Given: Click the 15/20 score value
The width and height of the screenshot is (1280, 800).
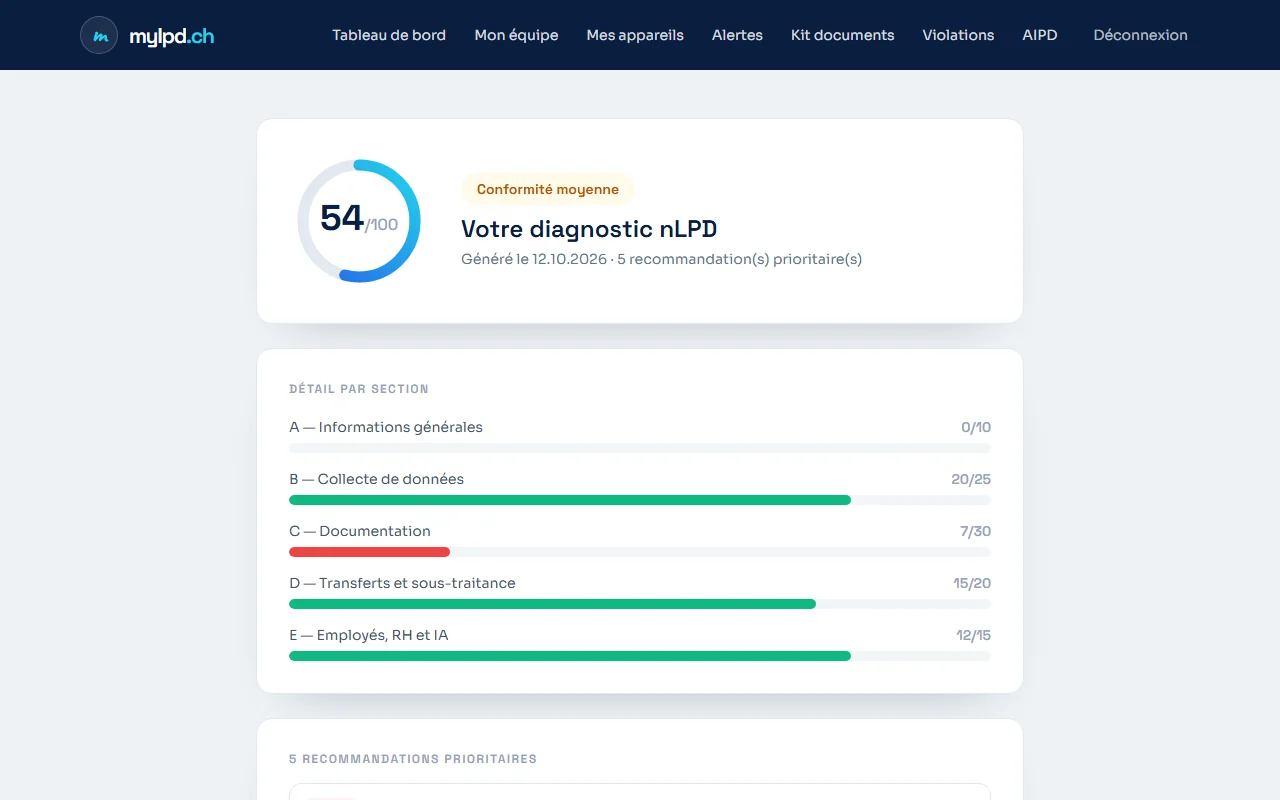Looking at the screenshot, I should click(972, 583).
